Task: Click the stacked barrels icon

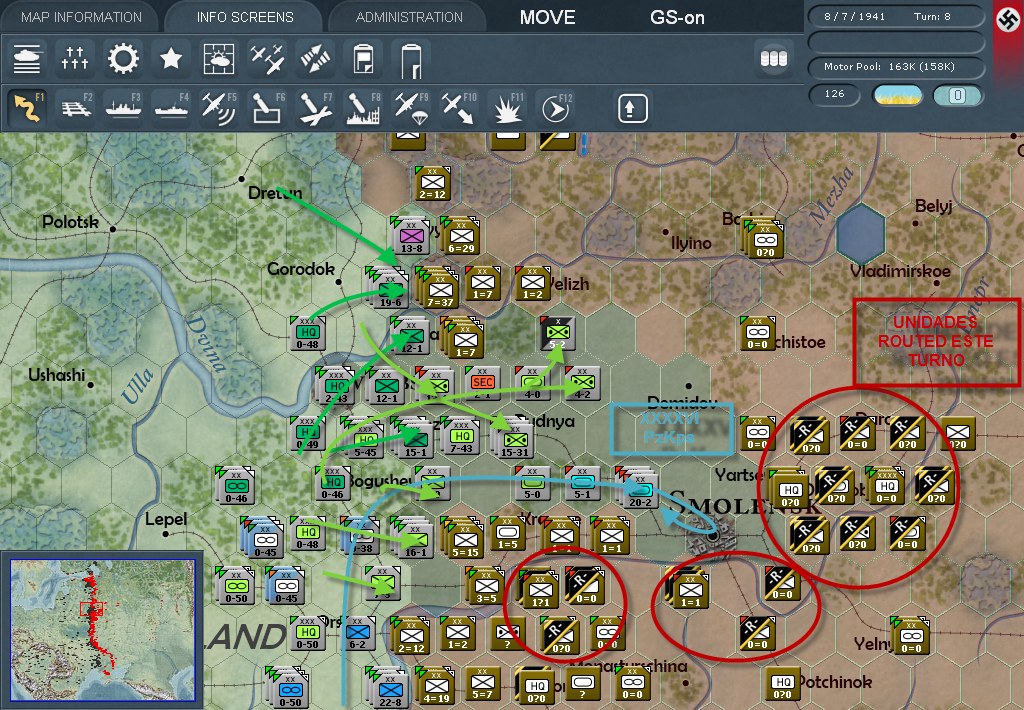Action: pyautogui.click(x=774, y=59)
